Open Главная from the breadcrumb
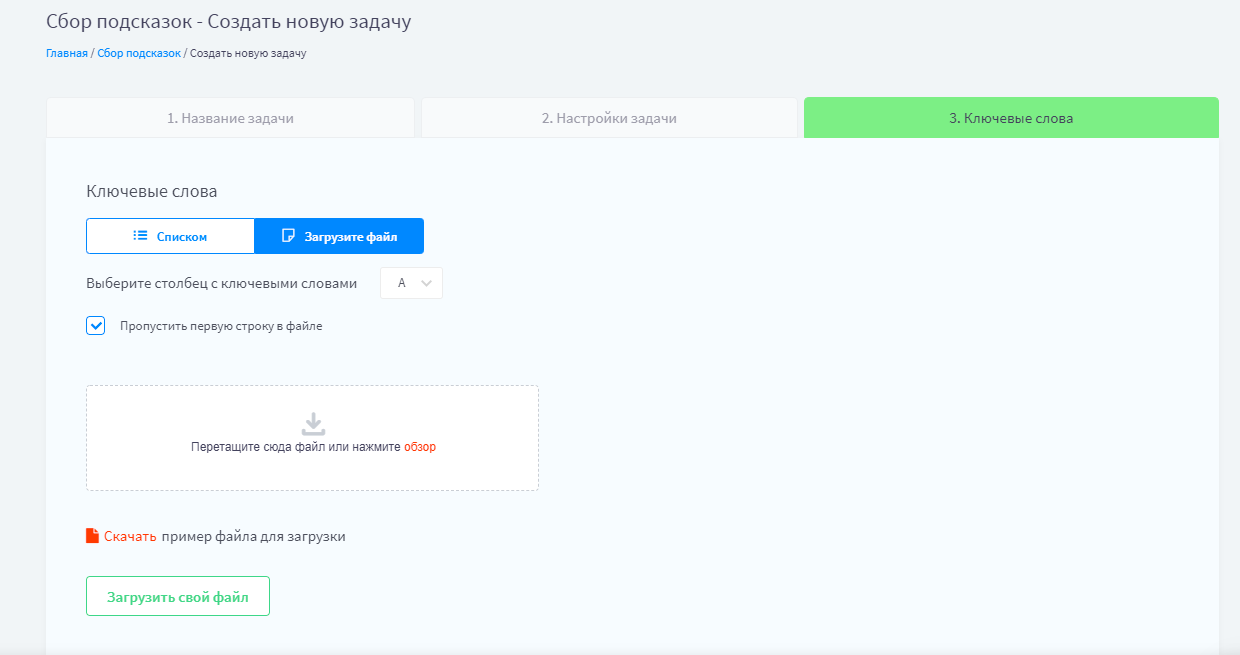1240x655 pixels. click(67, 53)
